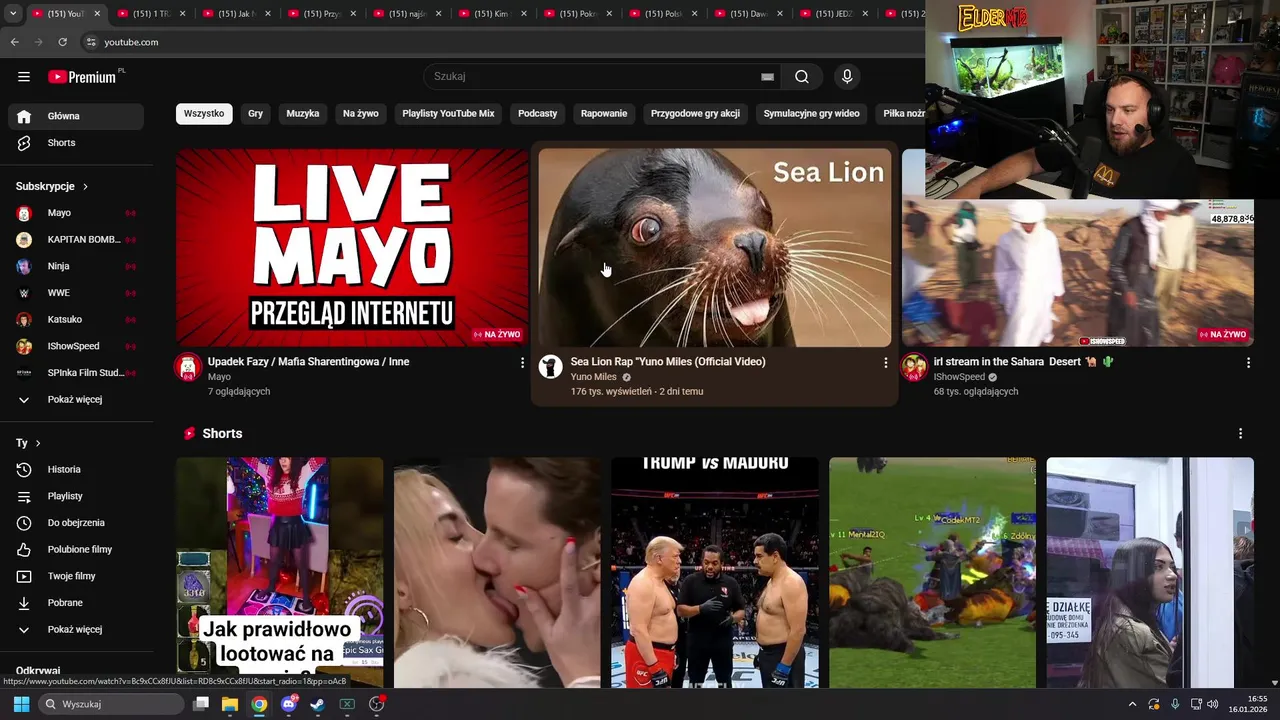Open the Chrome tab search dropdown arrow
The image size is (1280, 720).
coord(12,14)
